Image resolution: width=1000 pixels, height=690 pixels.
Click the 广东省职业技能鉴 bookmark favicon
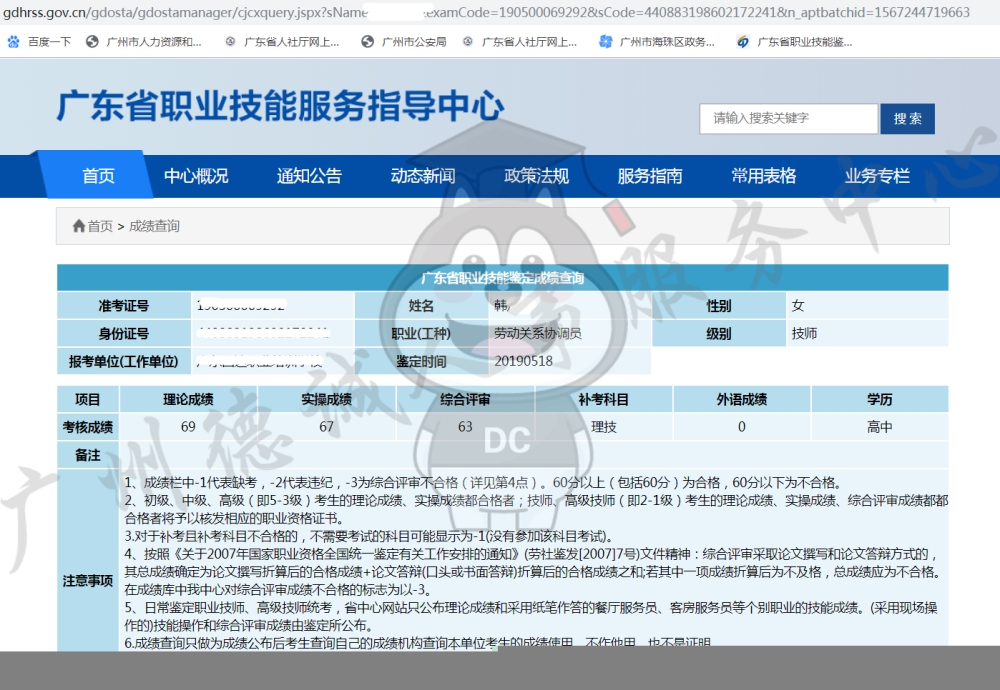pyautogui.click(x=743, y=42)
